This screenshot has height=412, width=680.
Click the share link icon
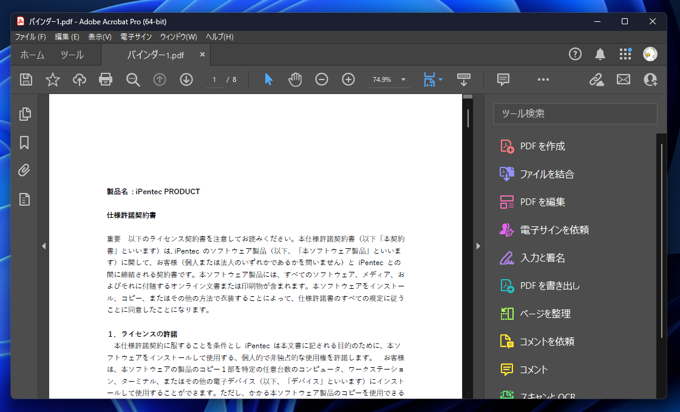point(597,79)
